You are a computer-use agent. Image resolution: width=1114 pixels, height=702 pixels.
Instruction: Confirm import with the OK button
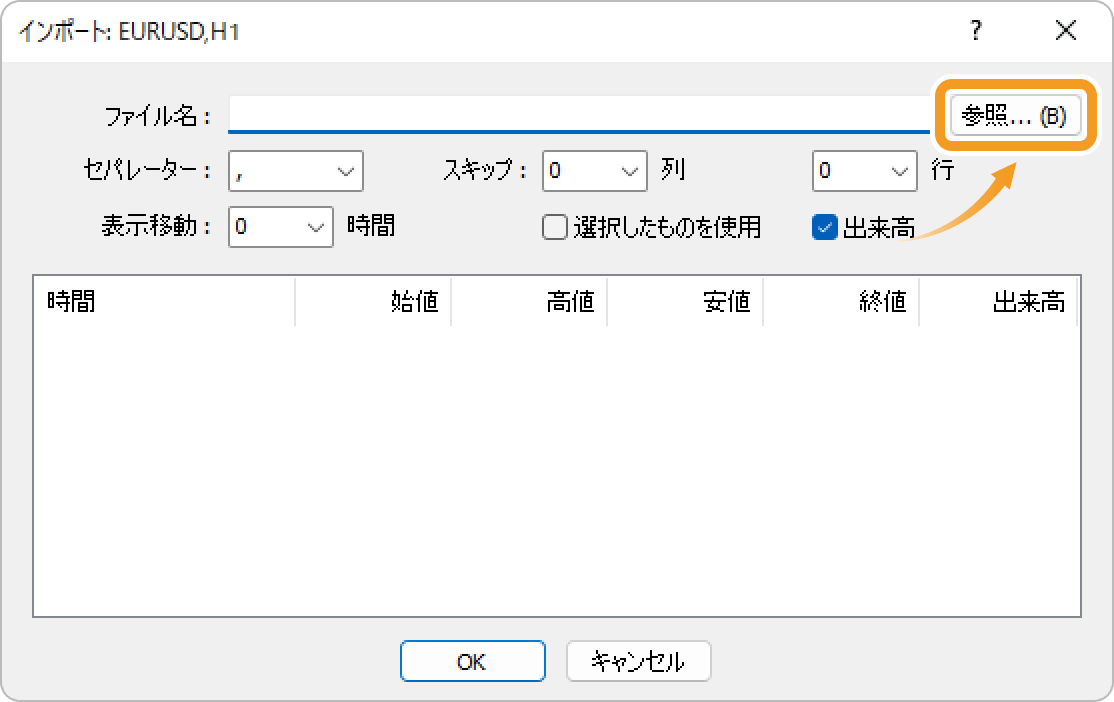[x=472, y=662]
